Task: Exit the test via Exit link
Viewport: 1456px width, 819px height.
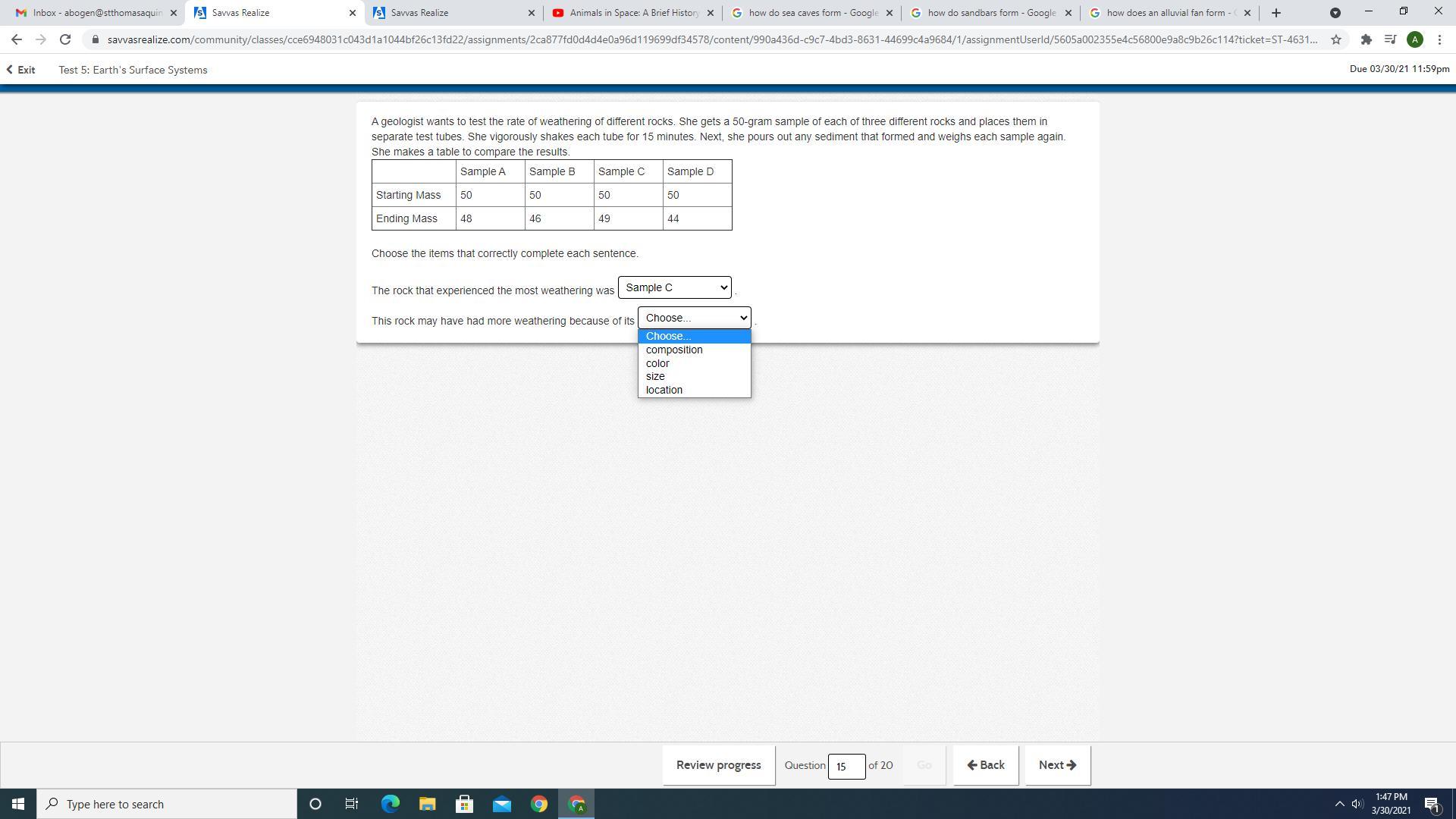Action: pyautogui.click(x=21, y=70)
